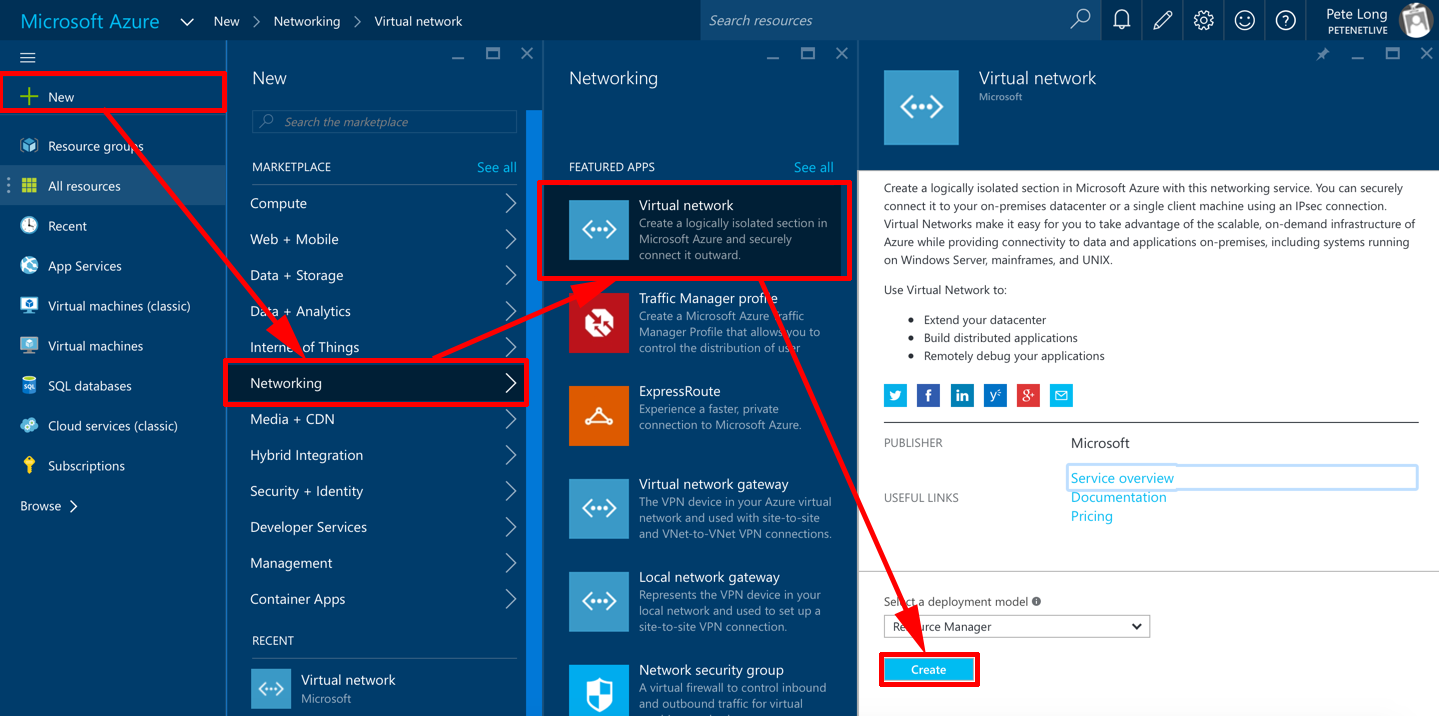The height and width of the screenshot is (716, 1439).
Task: Open portal settings gear icon
Action: 1204,20
